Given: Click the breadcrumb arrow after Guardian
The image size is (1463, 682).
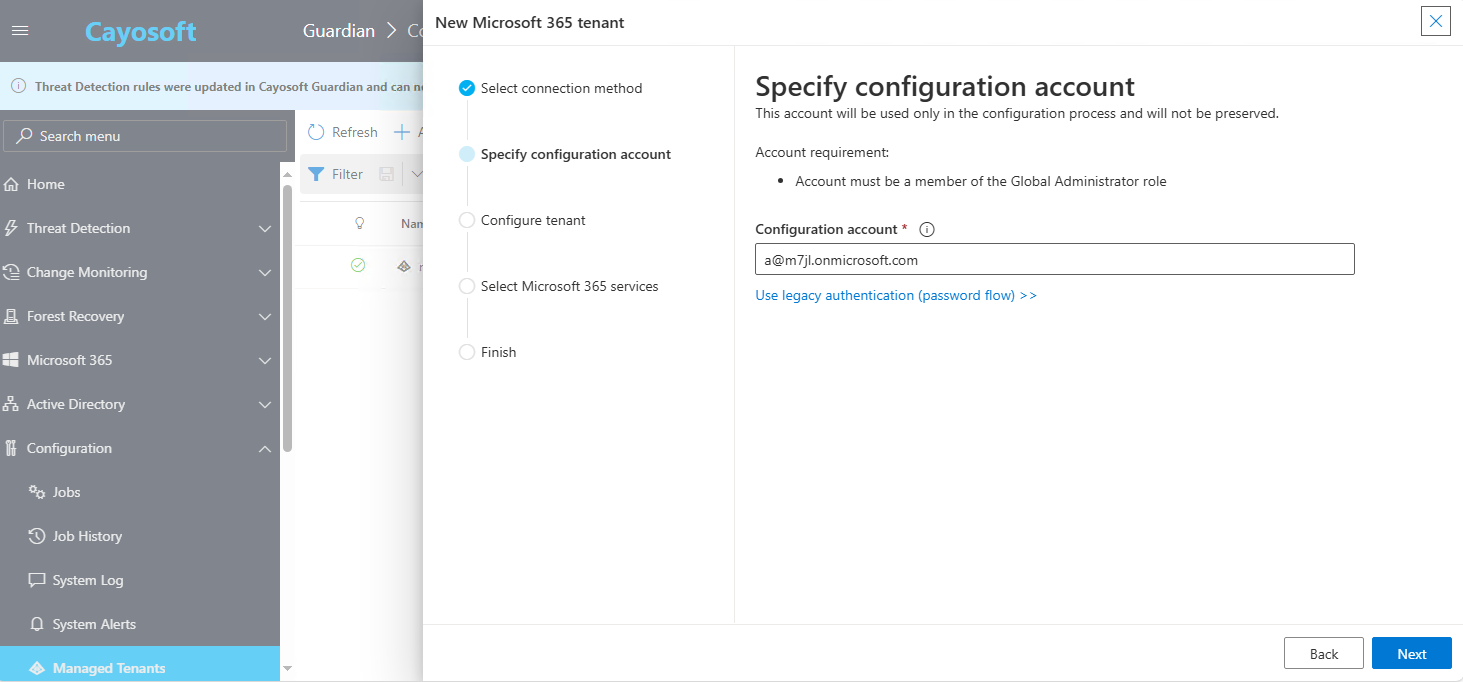Looking at the screenshot, I should point(392,31).
